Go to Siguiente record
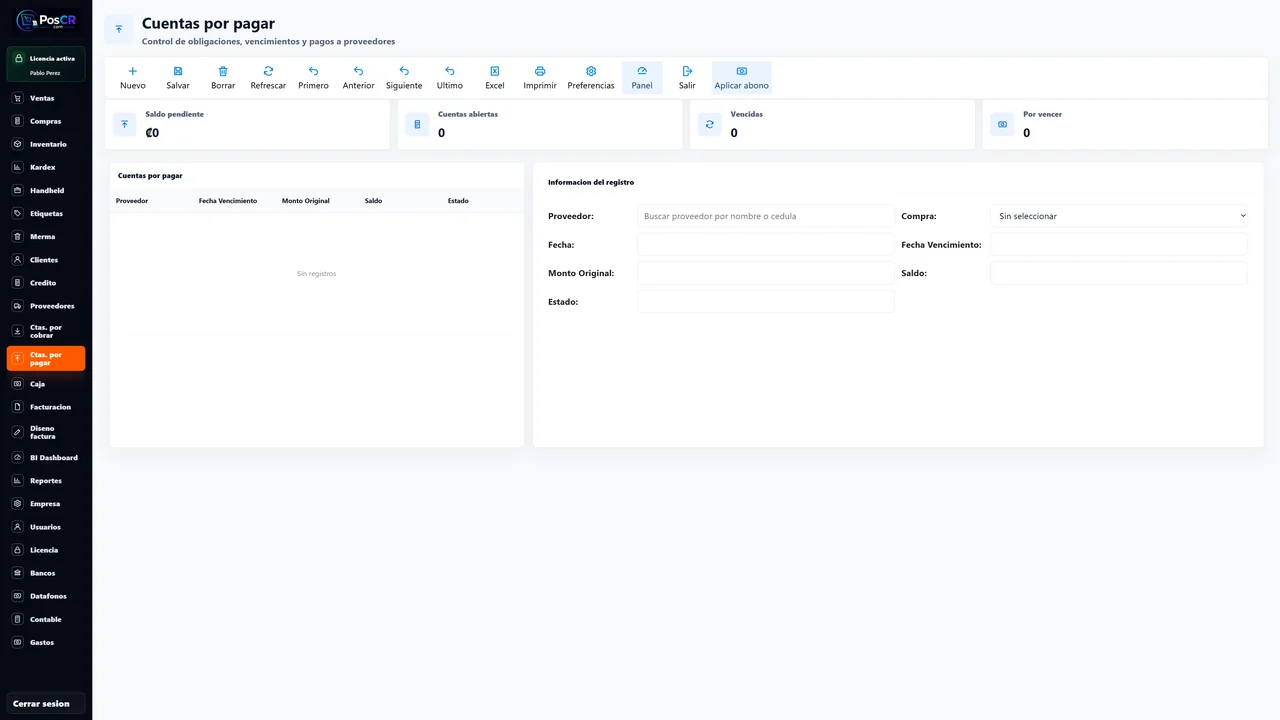Viewport: 1280px width, 720px height. 404,78
